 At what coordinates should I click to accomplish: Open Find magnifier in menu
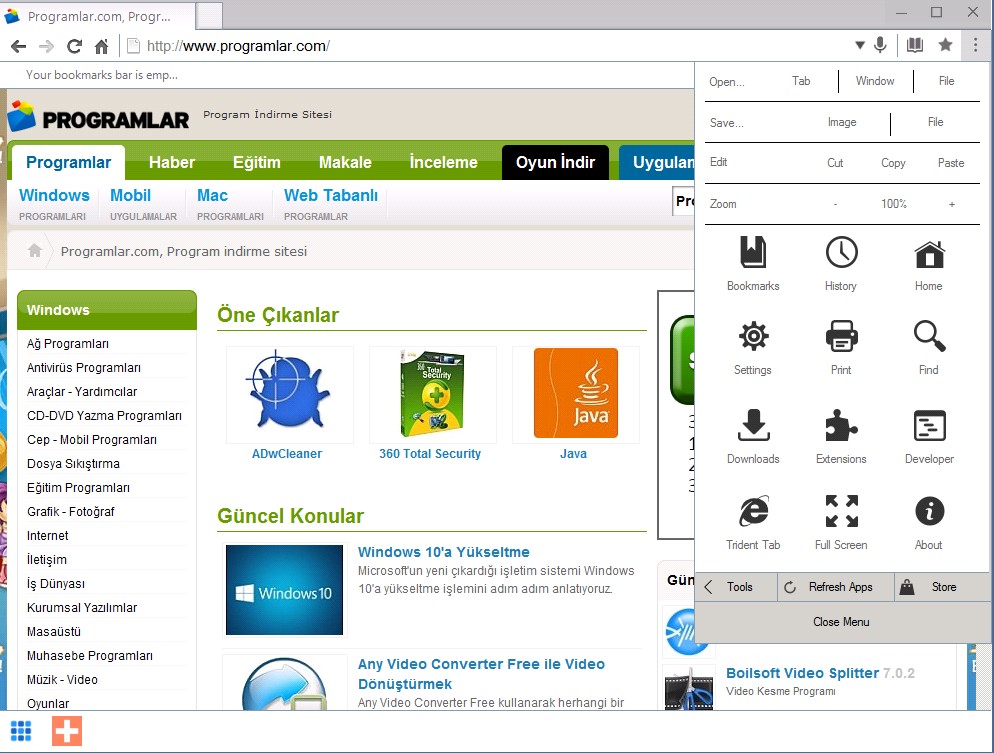tap(929, 336)
